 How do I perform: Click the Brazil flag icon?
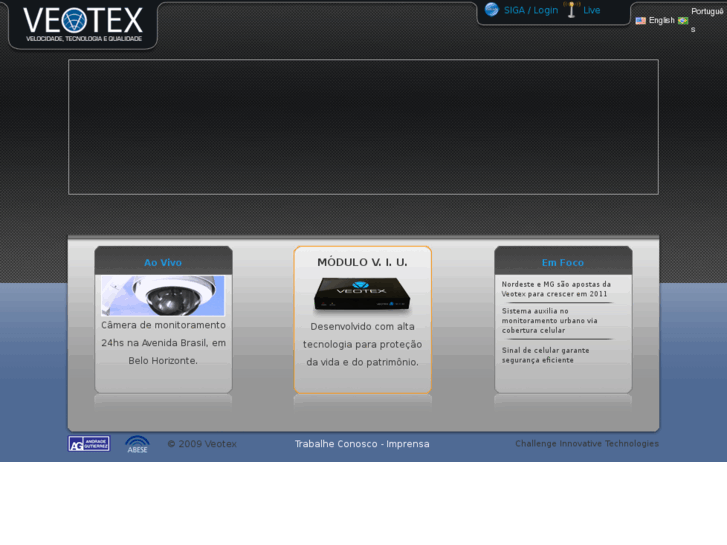tap(683, 20)
